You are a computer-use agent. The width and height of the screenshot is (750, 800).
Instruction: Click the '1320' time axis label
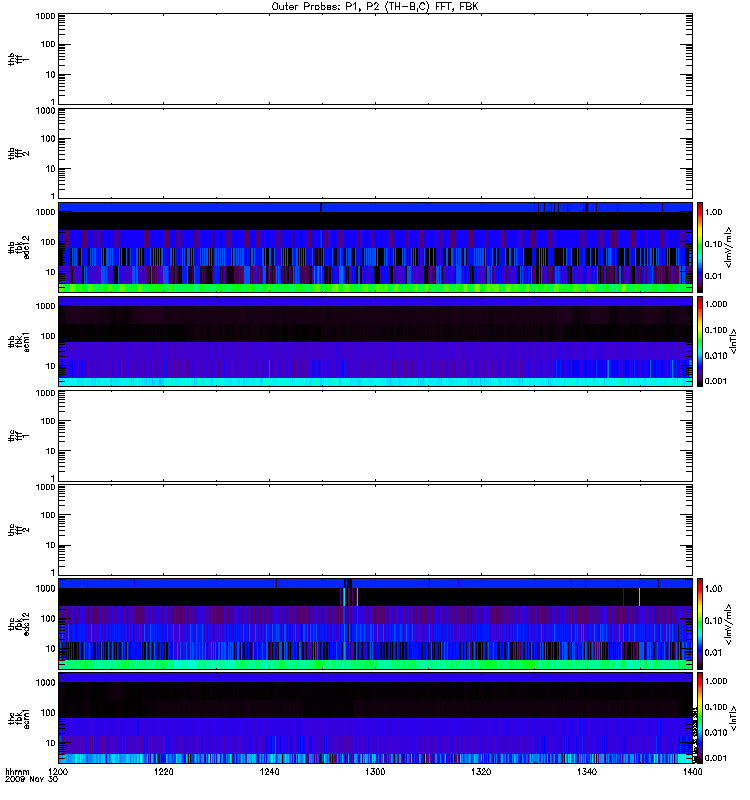(x=481, y=771)
